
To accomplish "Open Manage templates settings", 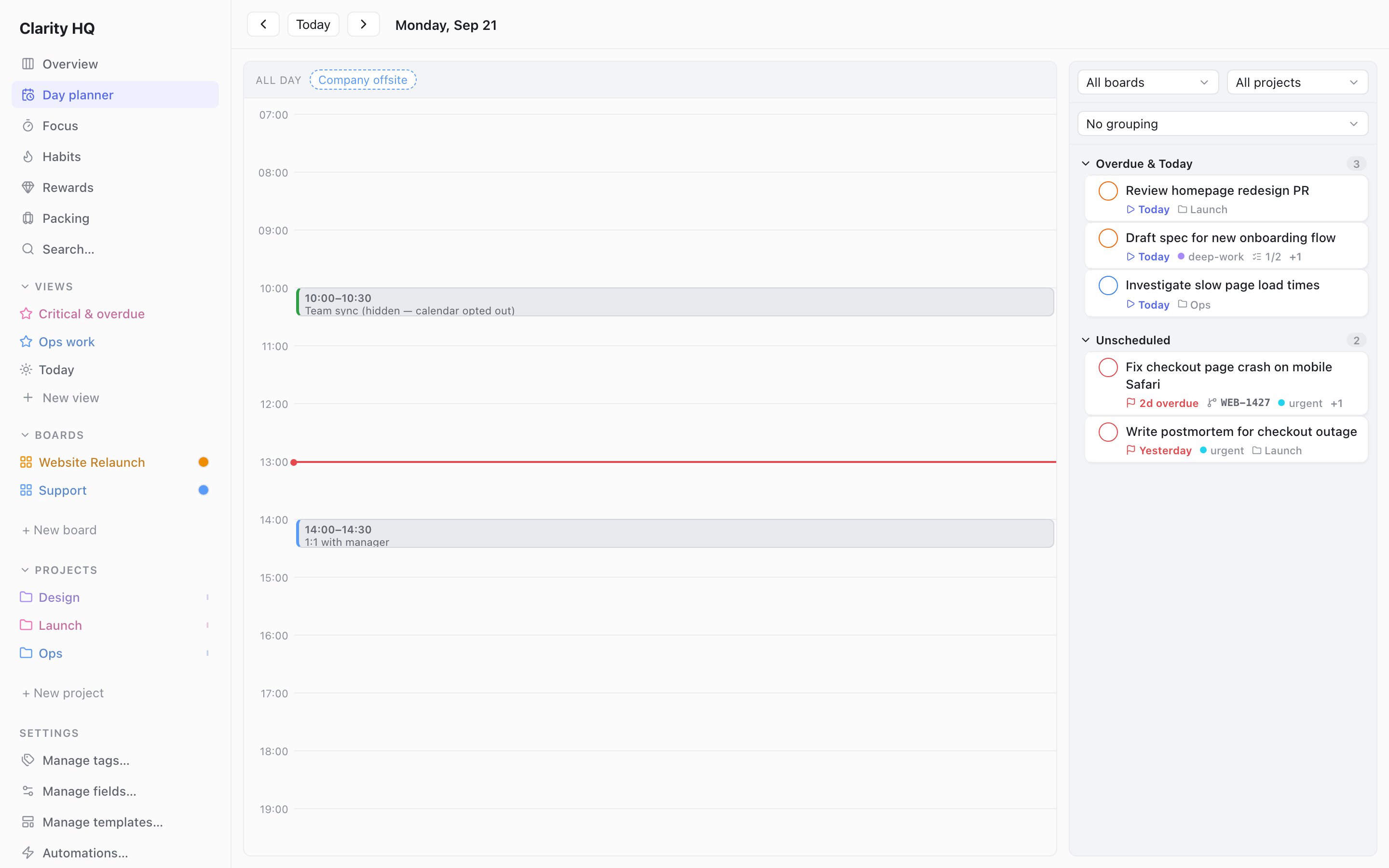I will tap(115, 822).
